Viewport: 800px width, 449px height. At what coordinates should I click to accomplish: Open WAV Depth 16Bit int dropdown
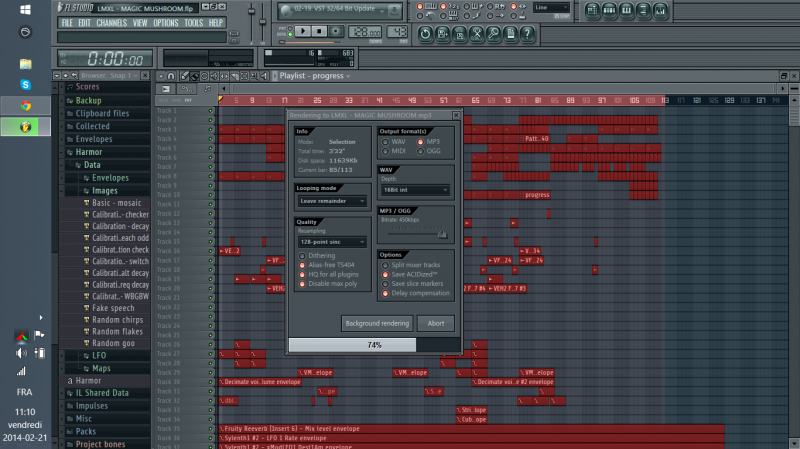(415, 190)
